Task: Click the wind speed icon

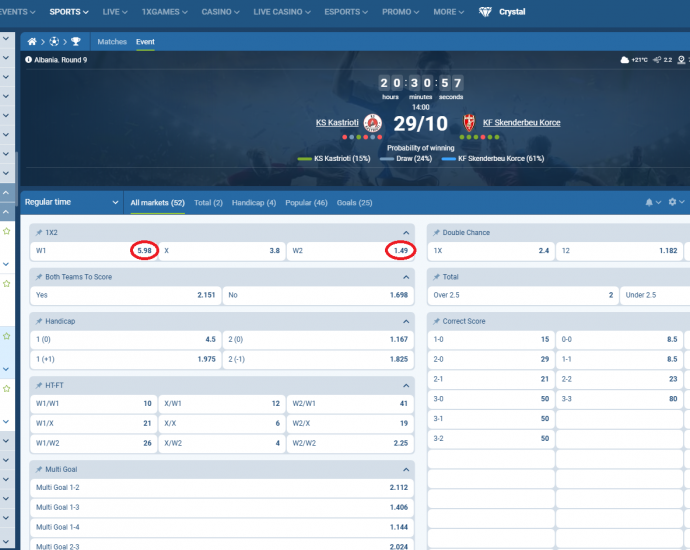Action: coord(657,60)
